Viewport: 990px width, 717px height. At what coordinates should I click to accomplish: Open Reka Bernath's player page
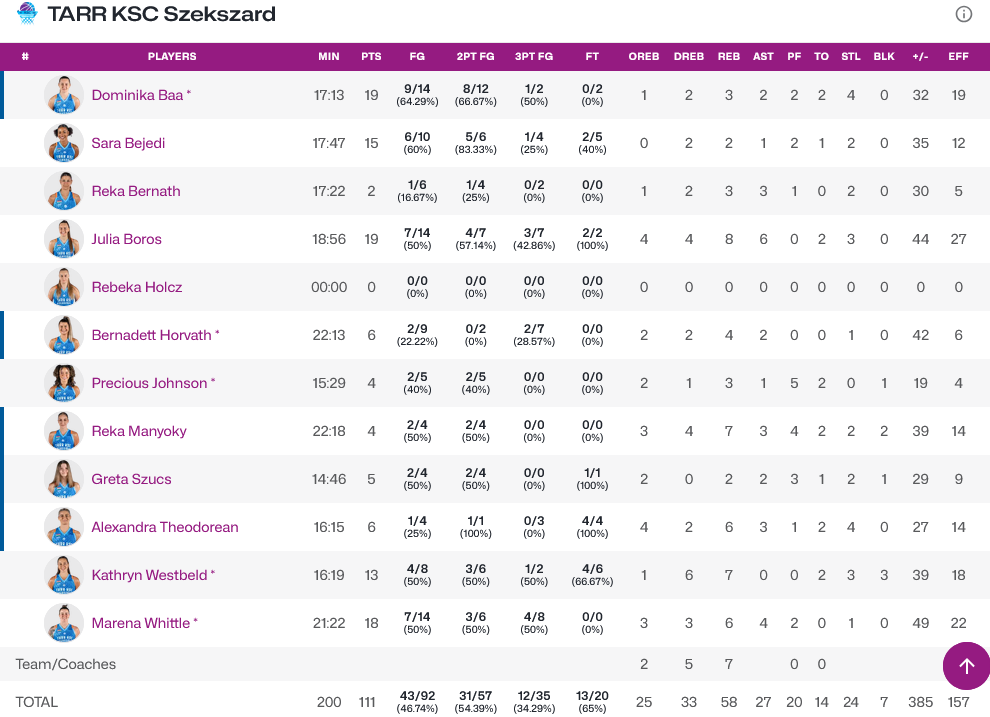(136, 191)
